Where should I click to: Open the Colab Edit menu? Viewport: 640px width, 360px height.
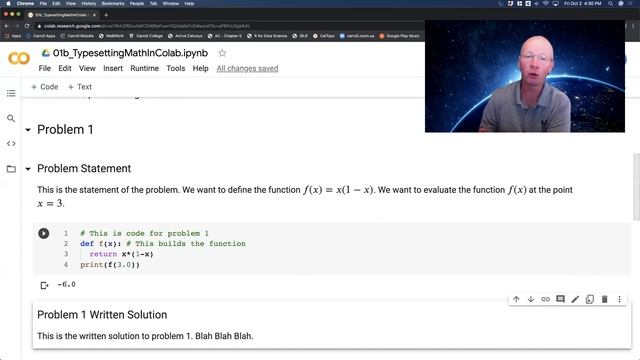65,68
